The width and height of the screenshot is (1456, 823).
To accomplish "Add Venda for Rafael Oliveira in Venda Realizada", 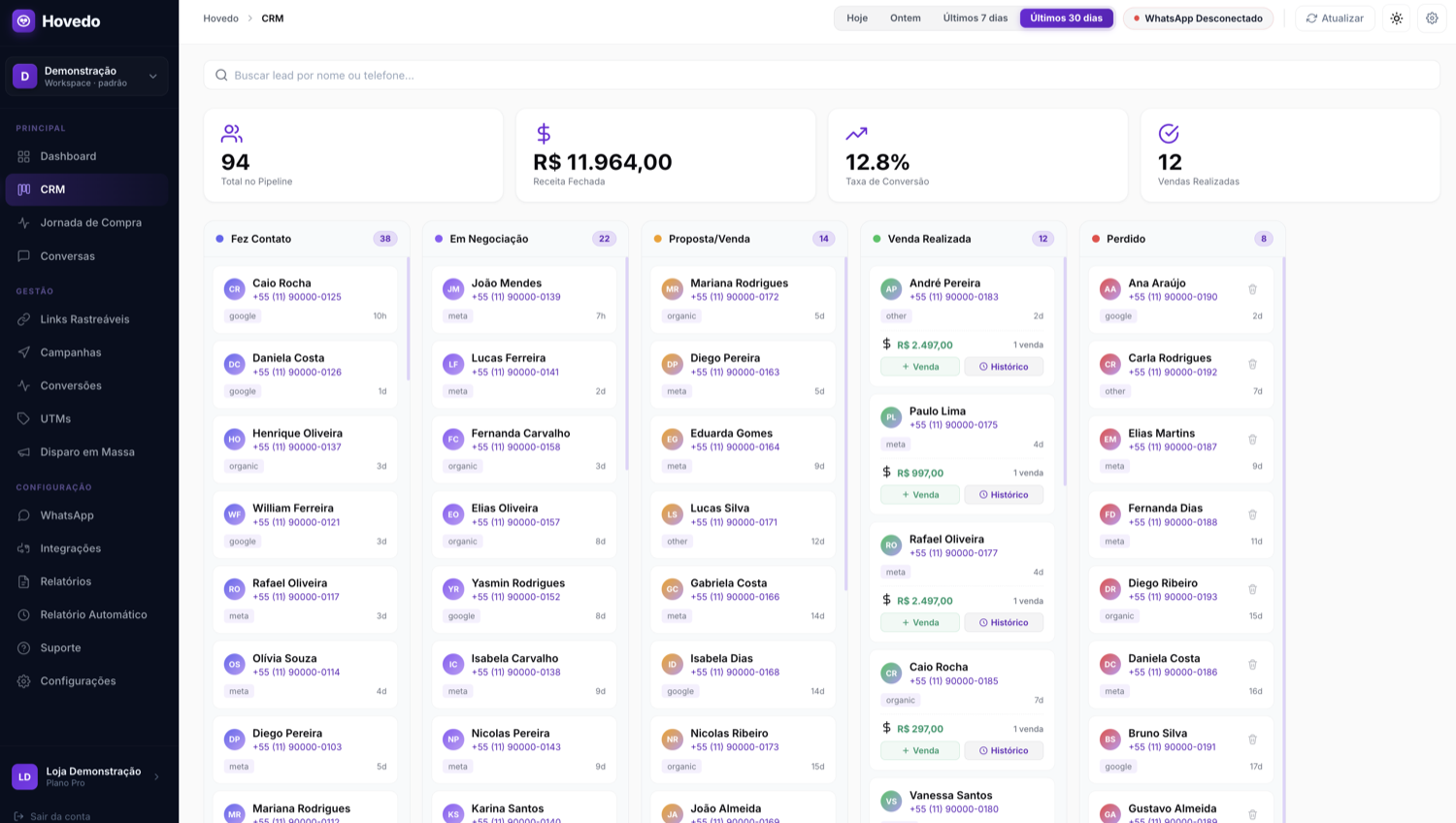I will click(920, 623).
